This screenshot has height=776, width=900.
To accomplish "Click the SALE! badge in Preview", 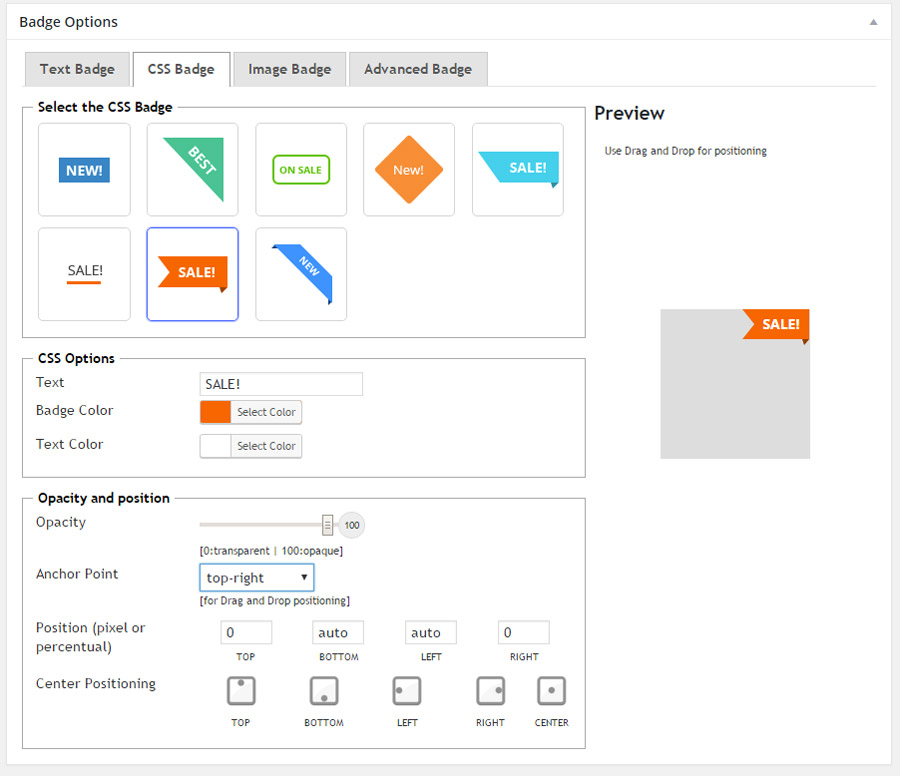I will point(776,325).
